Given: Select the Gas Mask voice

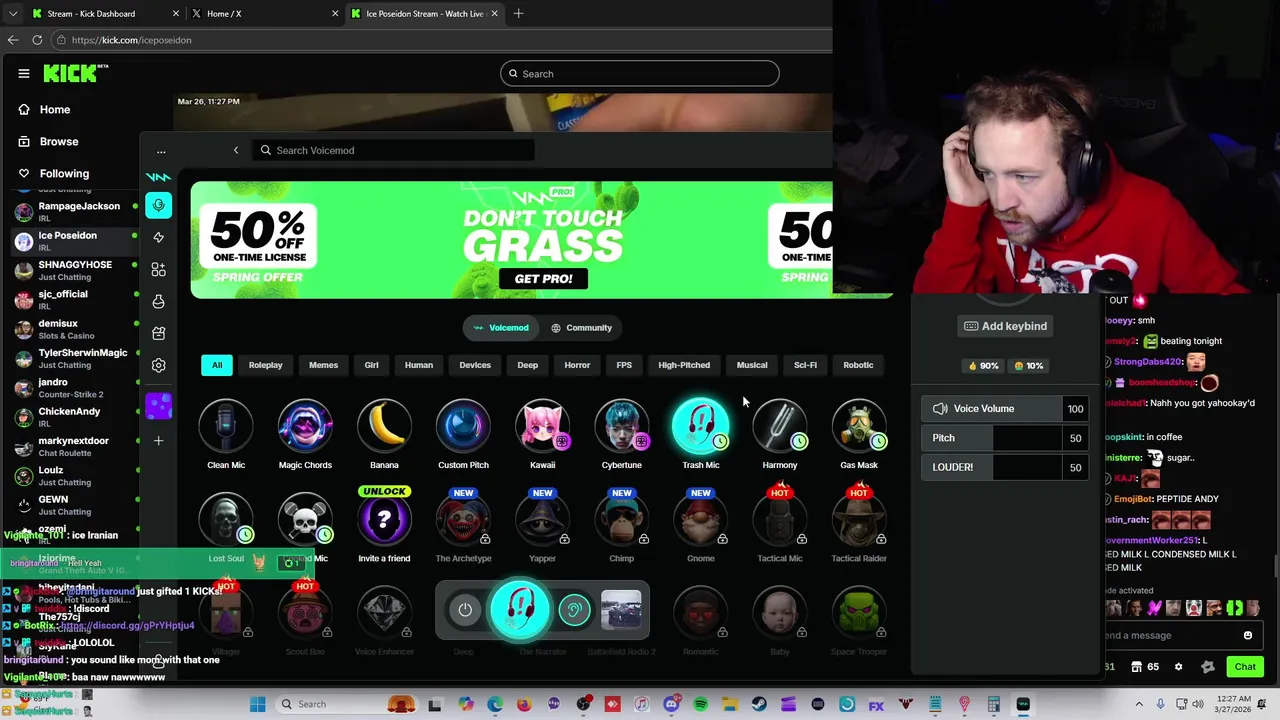Looking at the screenshot, I should 858,425.
